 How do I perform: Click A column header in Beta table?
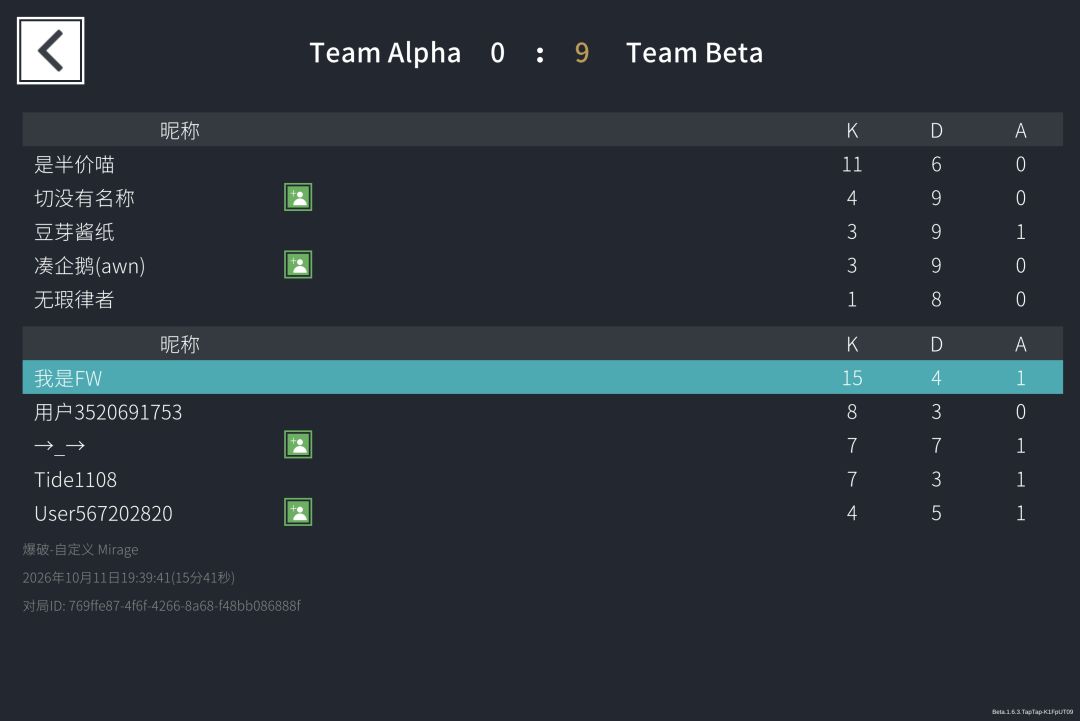[x=1021, y=344]
